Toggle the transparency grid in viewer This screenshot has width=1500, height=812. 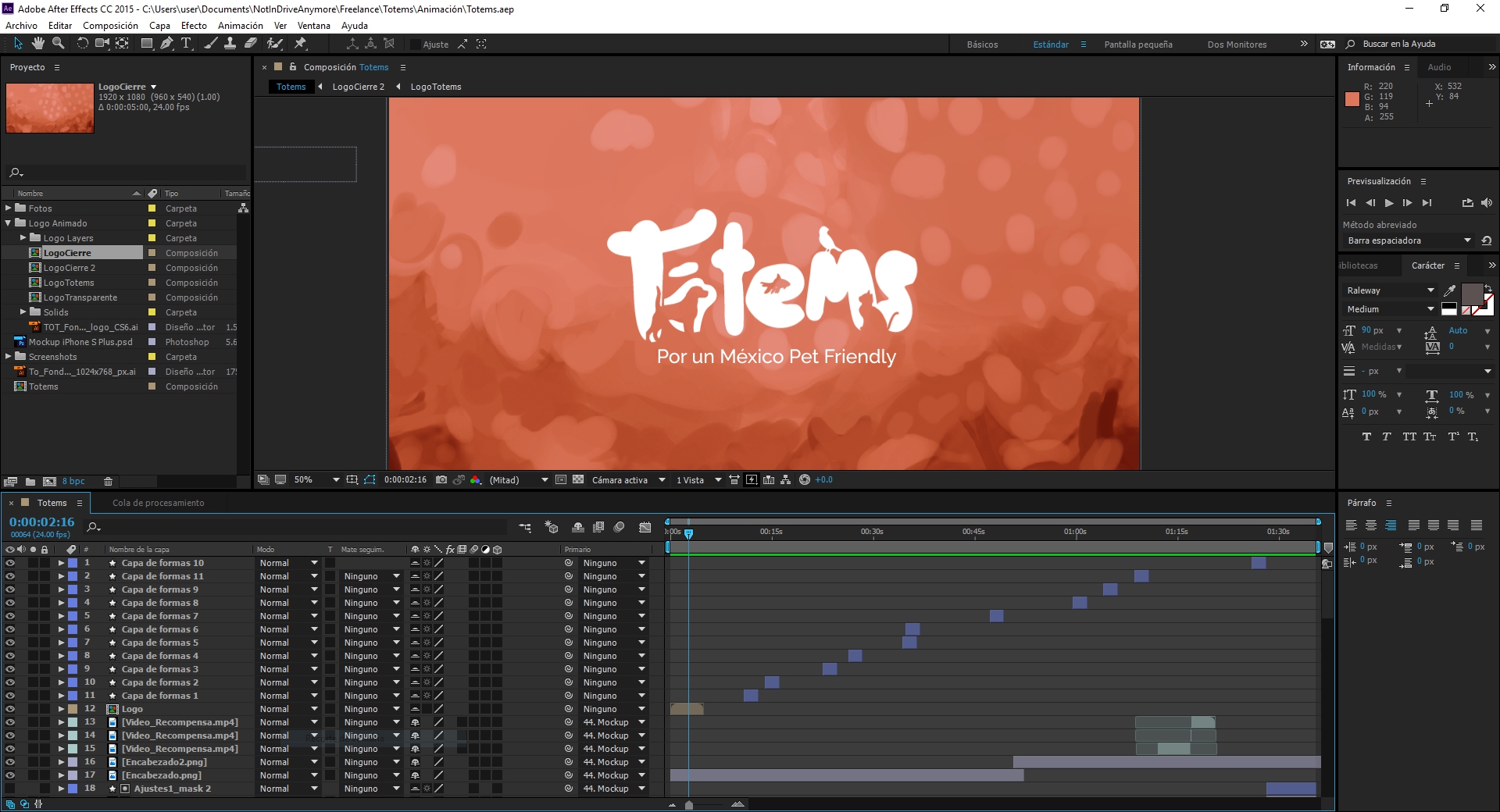(x=578, y=480)
